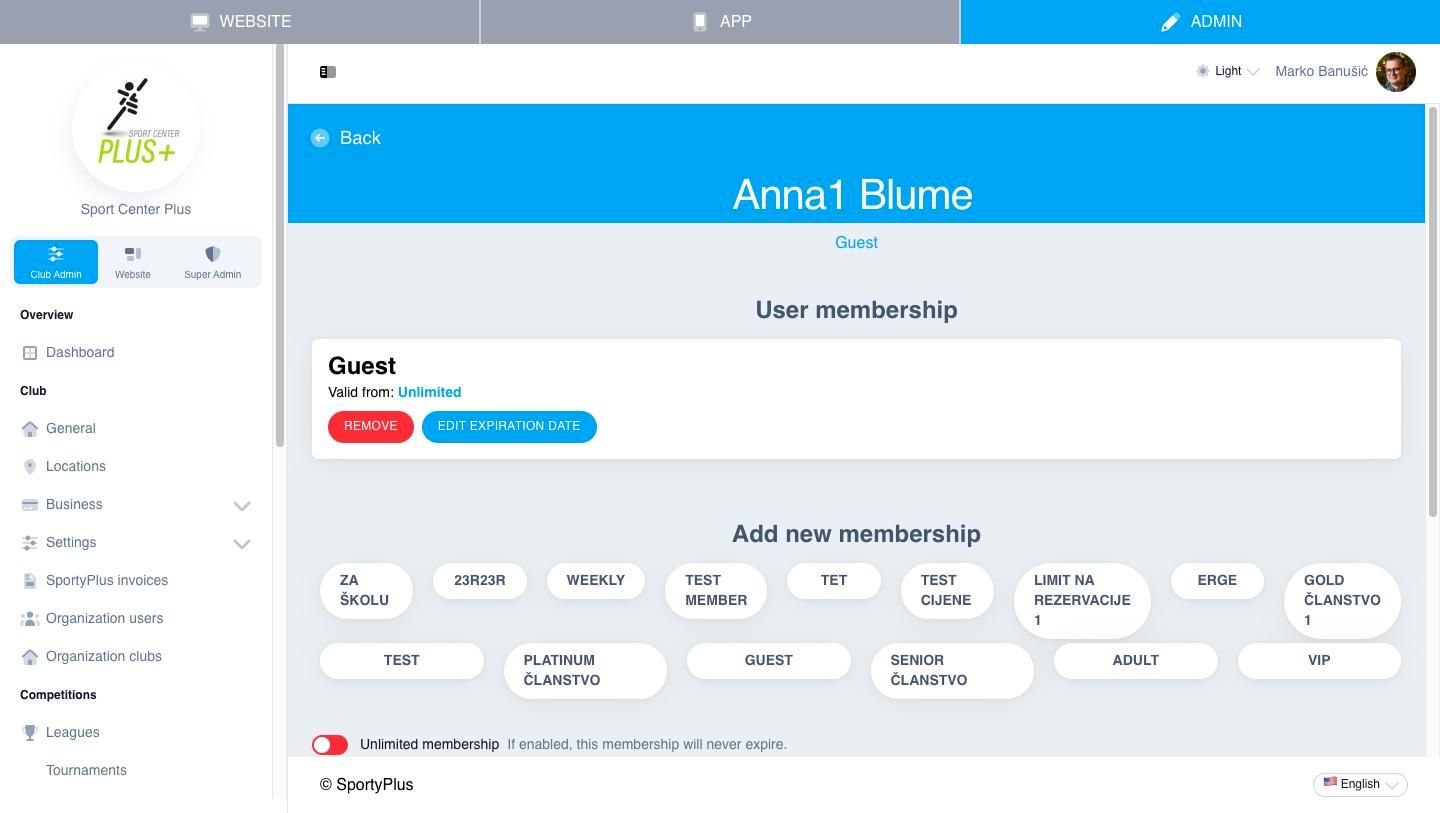Switch to the APP top tab
Image resolution: width=1440 pixels, height=813 pixels.
[720, 22]
